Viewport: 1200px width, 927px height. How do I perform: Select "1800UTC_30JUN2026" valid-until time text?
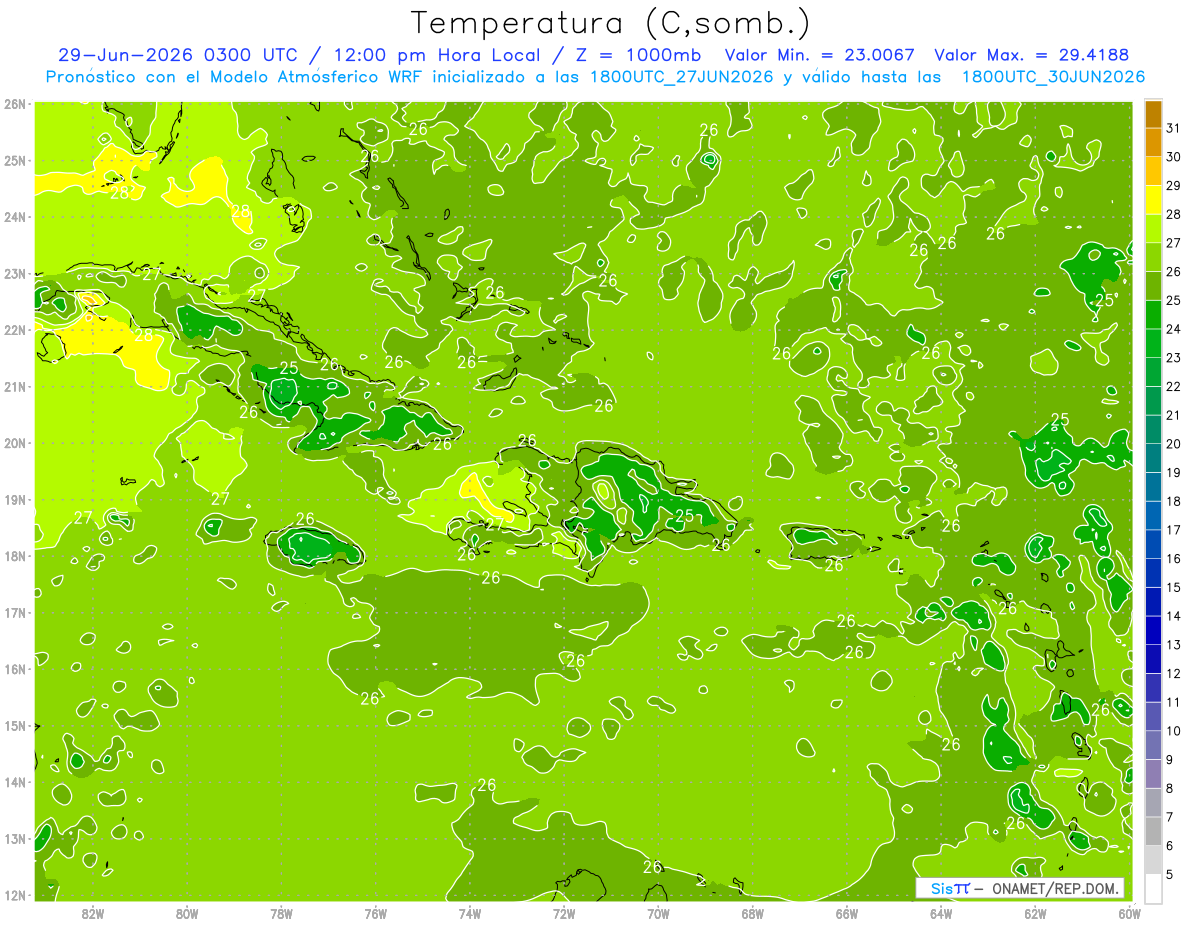(1053, 77)
